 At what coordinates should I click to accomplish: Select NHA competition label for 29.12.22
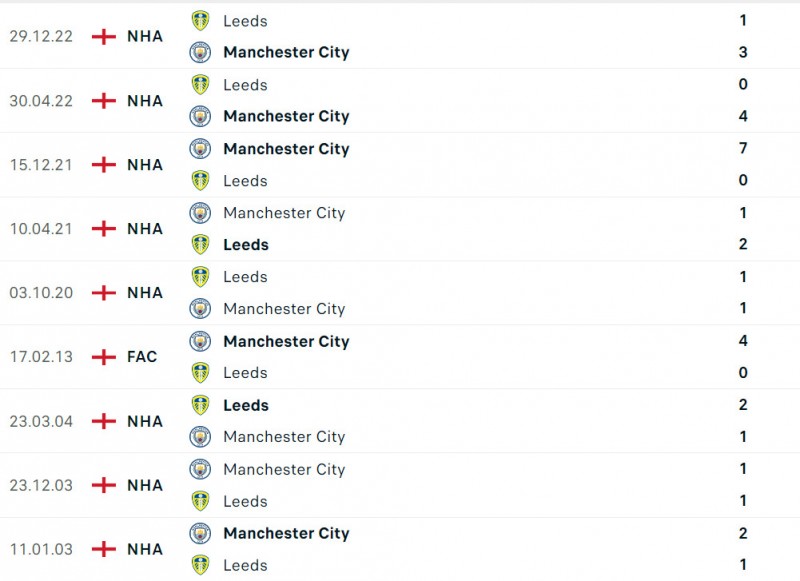coord(145,36)
